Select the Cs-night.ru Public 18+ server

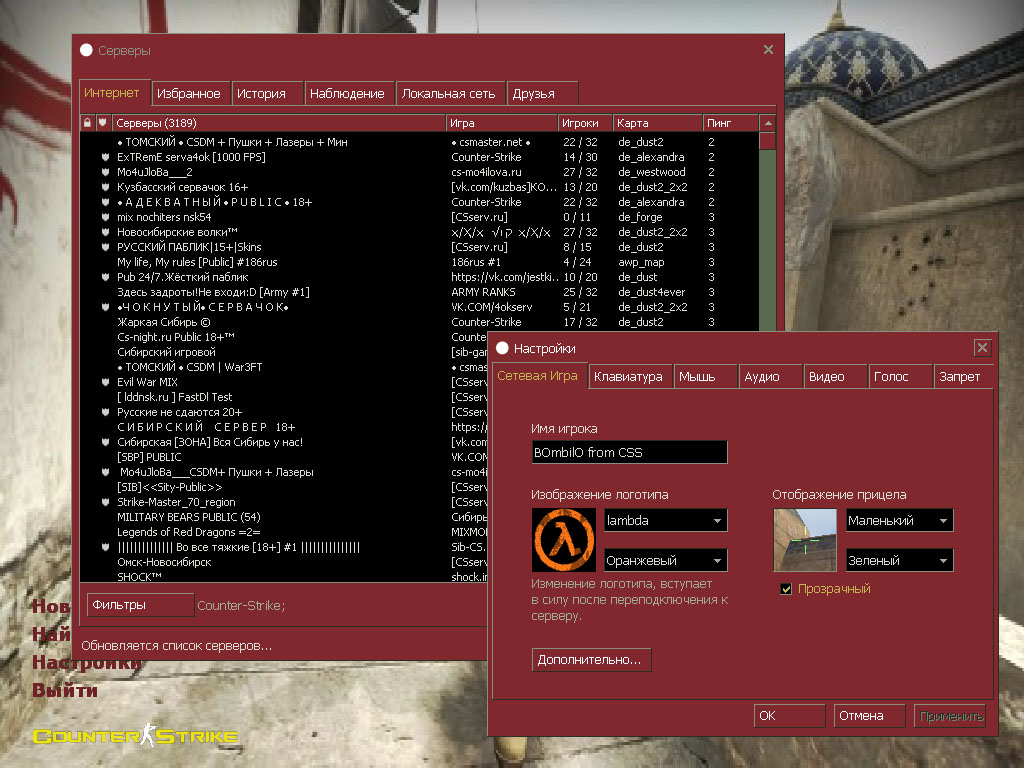tap(283, 338)
